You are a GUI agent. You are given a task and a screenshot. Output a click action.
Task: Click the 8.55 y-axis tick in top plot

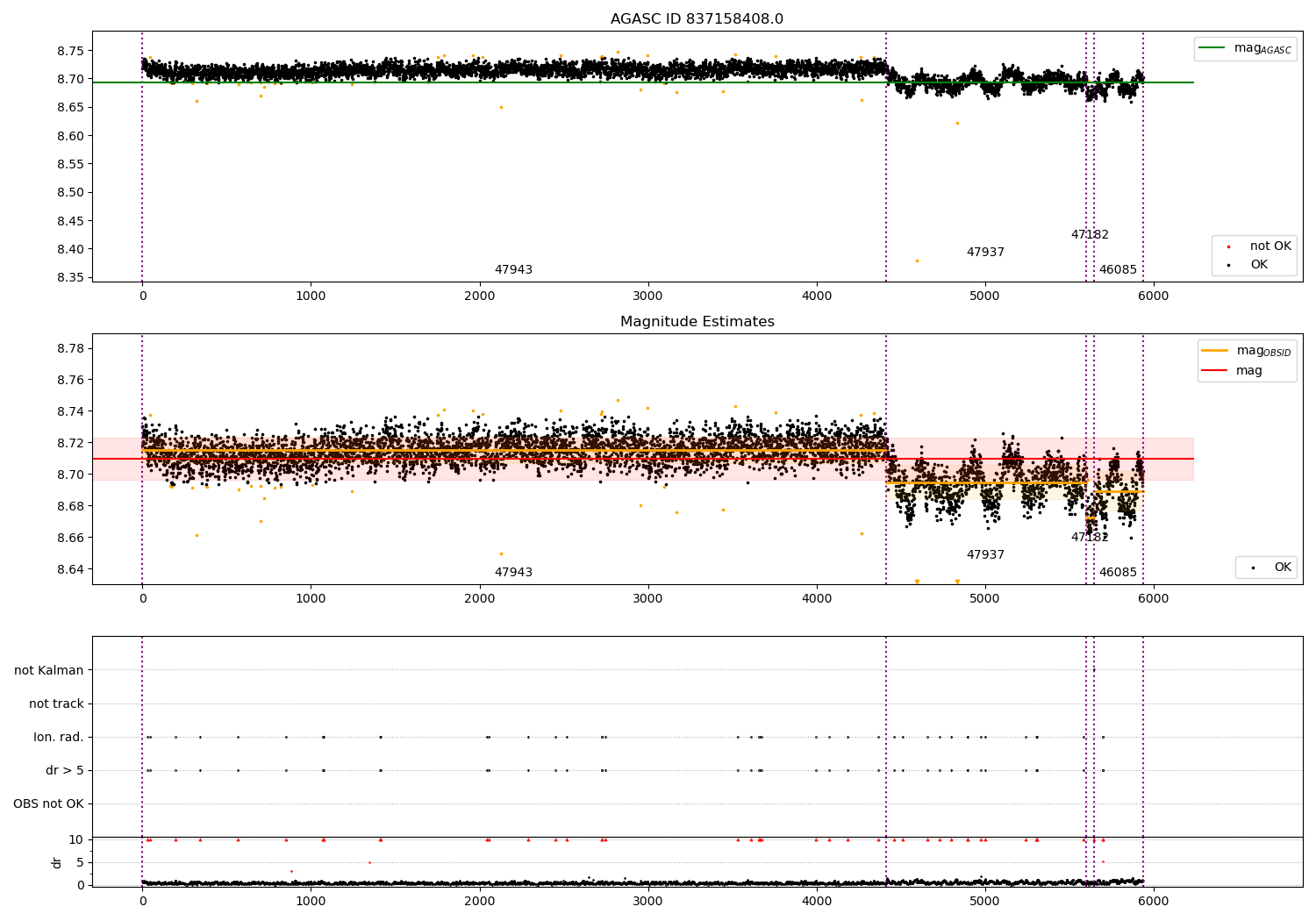(x=70, y=164)
